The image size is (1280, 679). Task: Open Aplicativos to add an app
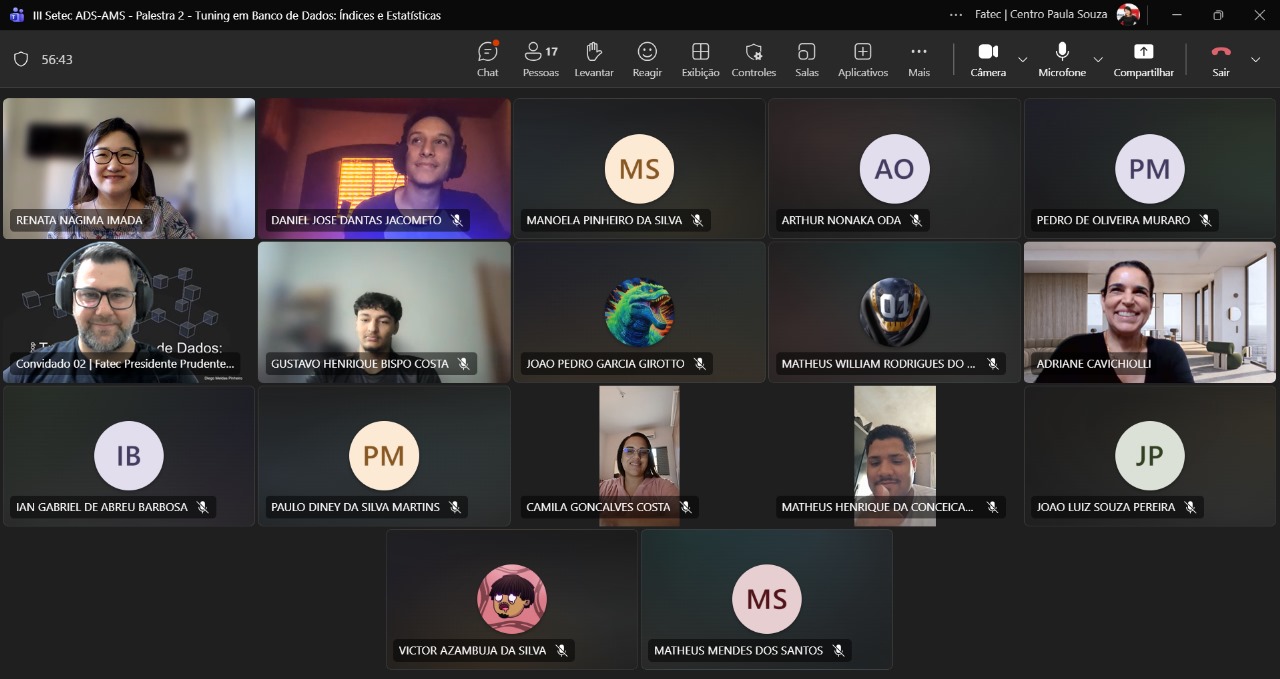[862, 59]
